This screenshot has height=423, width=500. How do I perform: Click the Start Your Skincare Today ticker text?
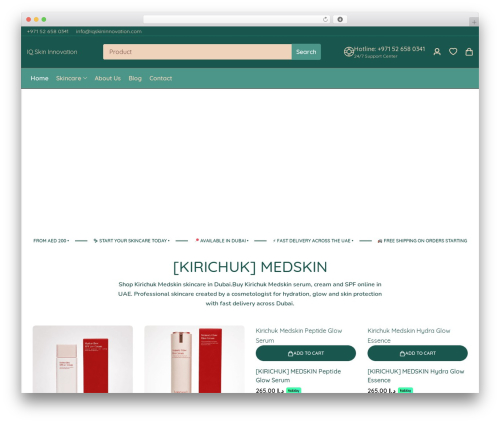(x=132, y=241)
